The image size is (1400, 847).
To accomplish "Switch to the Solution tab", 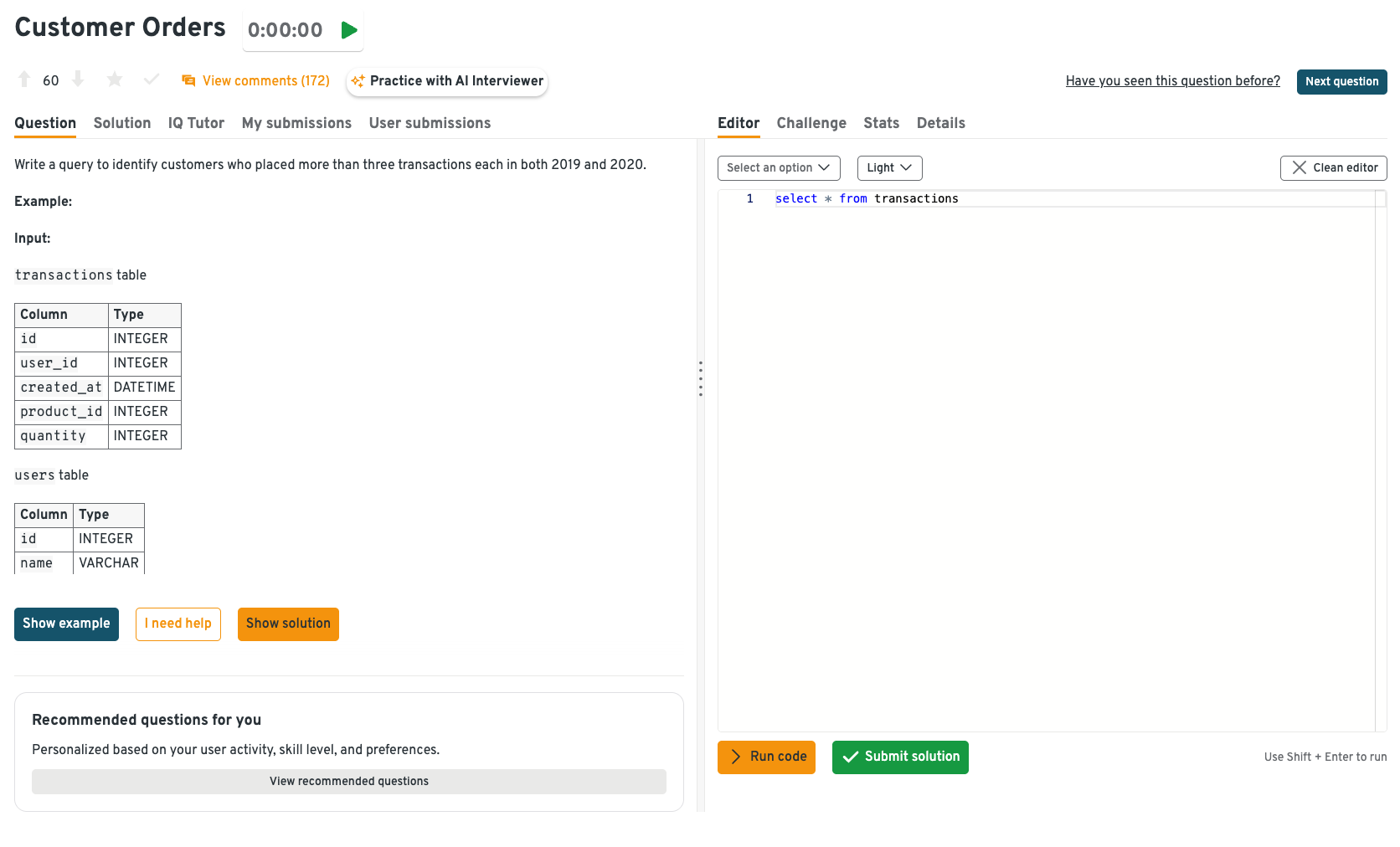I will (122, 123).
